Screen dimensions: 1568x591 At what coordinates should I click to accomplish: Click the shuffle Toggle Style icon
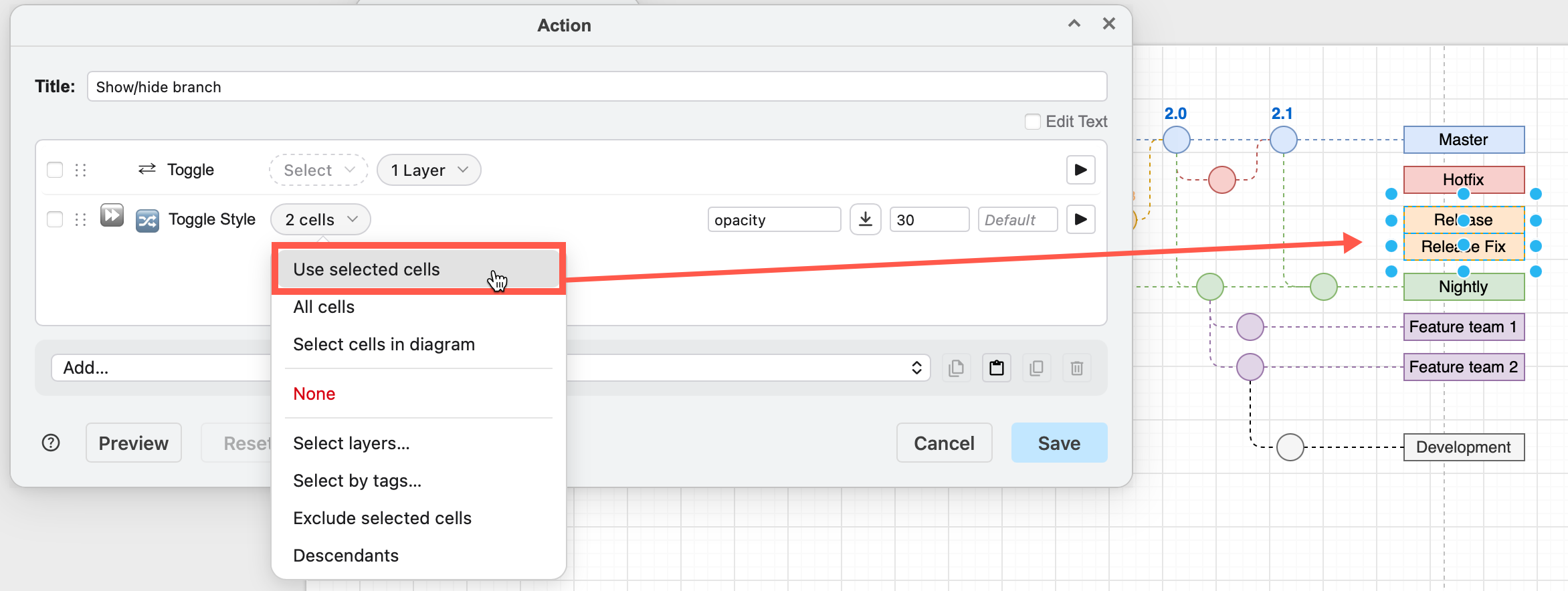(x=147, y=220)
